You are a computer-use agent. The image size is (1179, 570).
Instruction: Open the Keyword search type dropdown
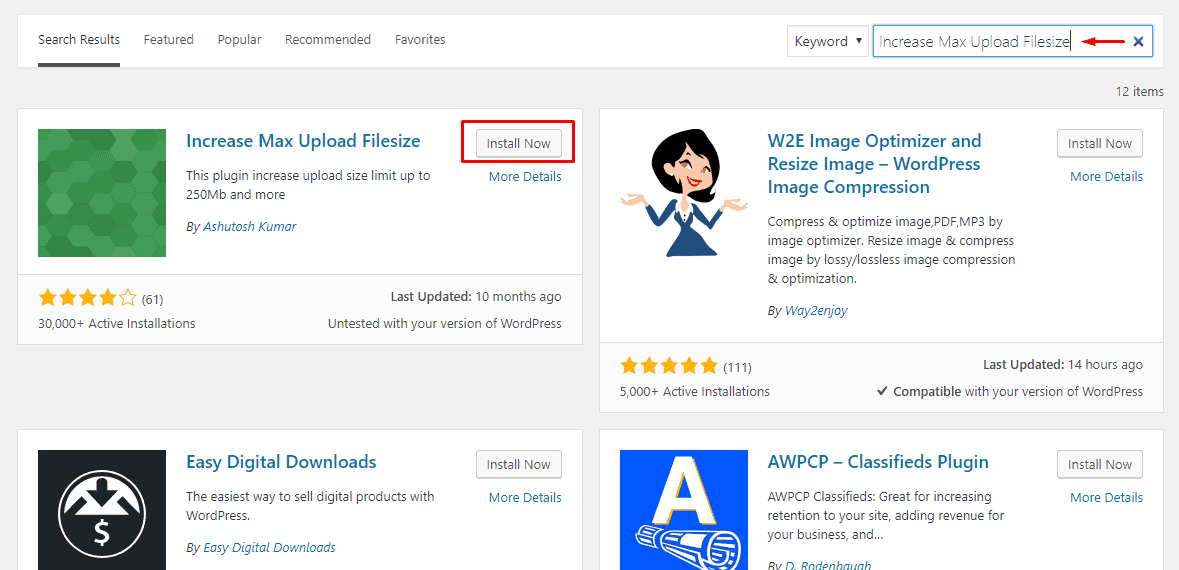click(828, 41)
